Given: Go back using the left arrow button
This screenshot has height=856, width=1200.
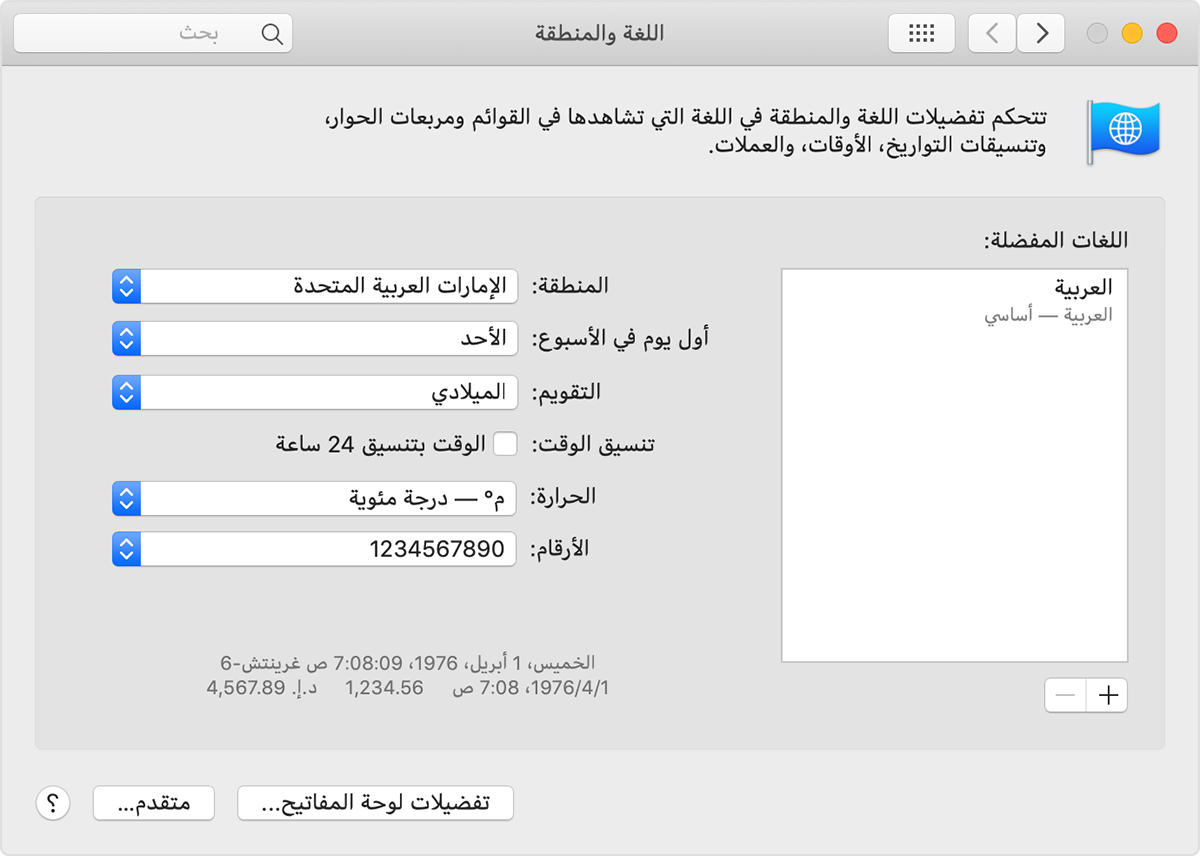Looking at the screenshot, I should click(992, 33).
